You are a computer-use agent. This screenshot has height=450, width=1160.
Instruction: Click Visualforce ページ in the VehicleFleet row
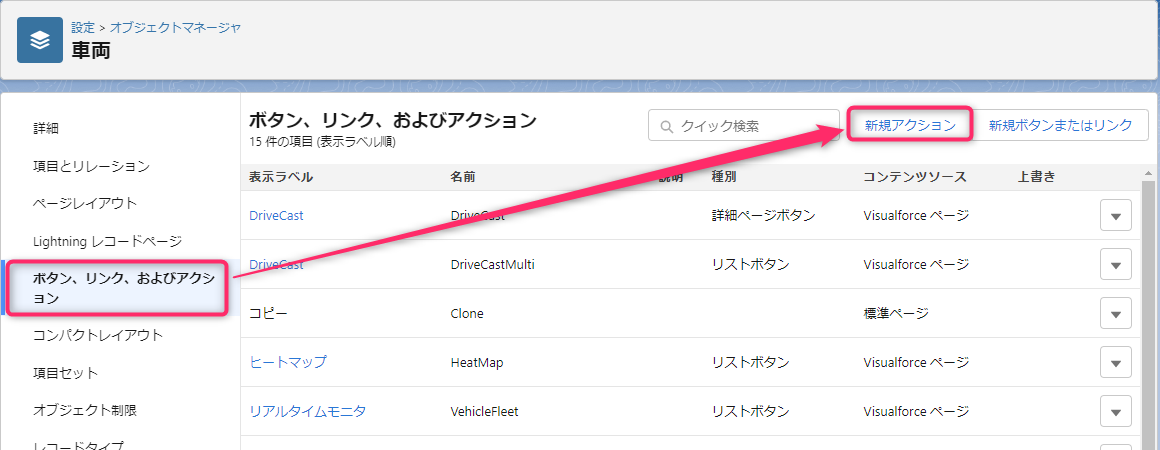916,411
